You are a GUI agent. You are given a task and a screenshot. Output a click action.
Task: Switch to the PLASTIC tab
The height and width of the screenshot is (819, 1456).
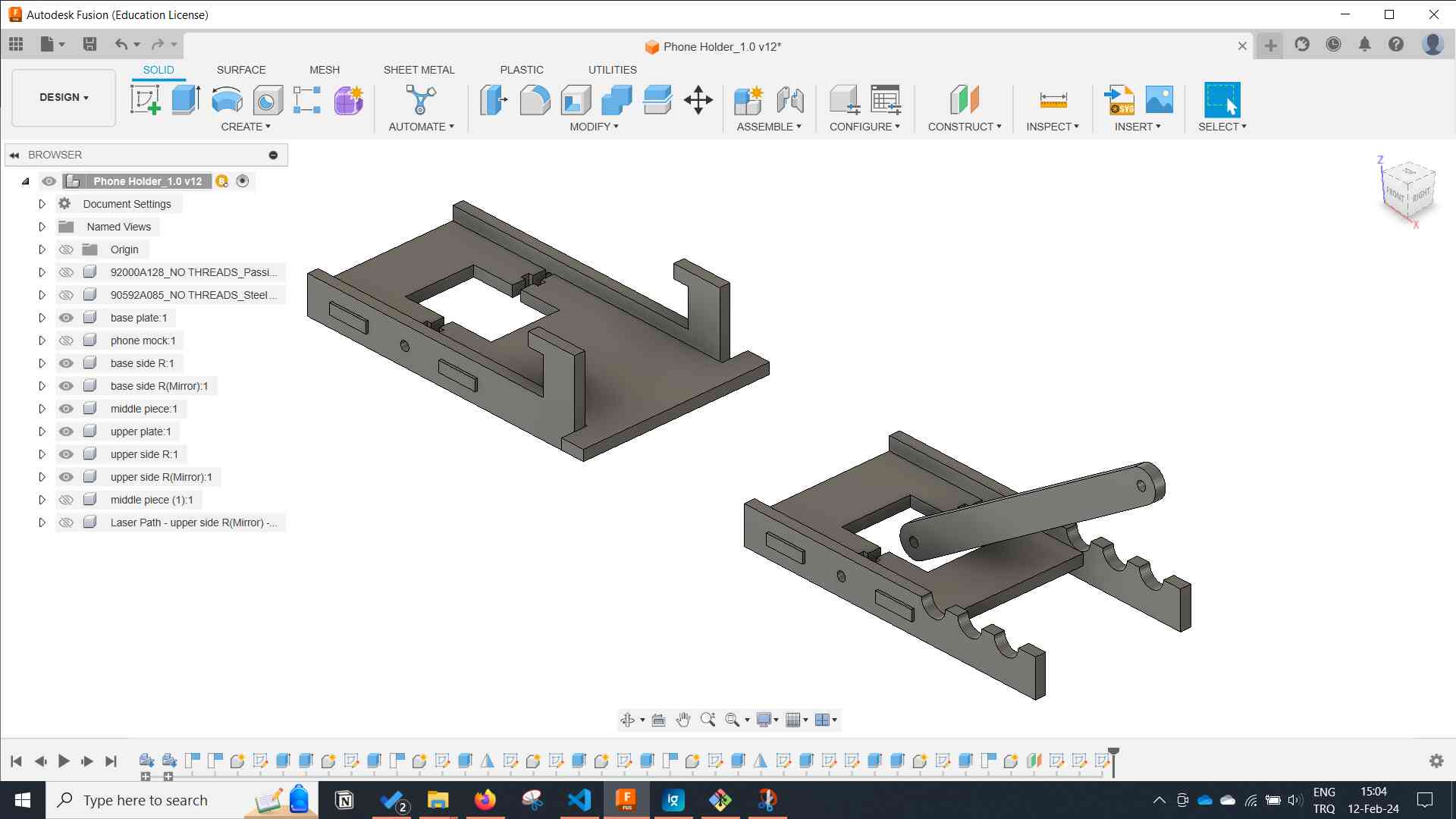pos(522,70)
